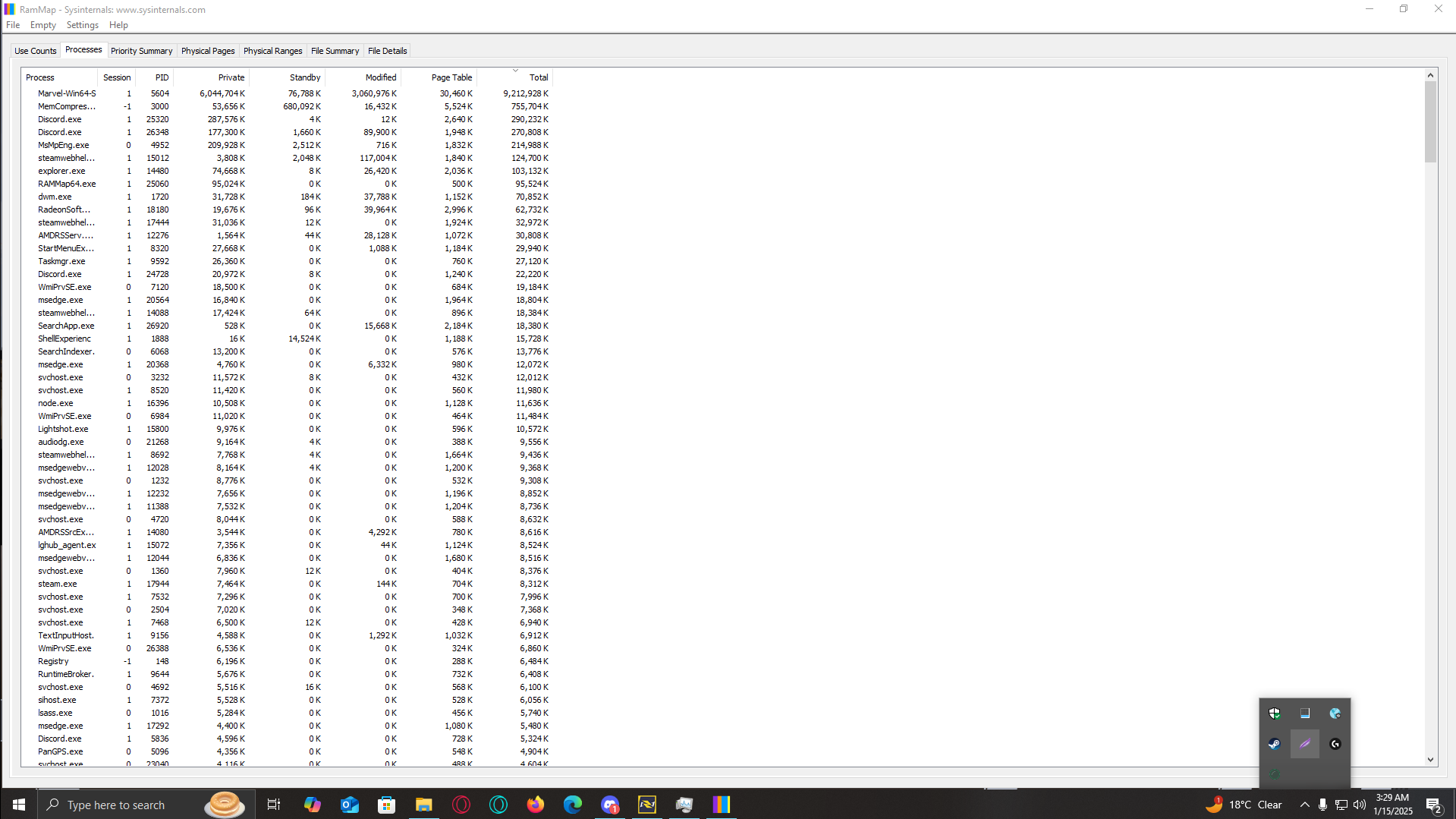This screenshot has width=1456, height=819.
Task: Sort by the Page Table column header
Action: [439, 77]
